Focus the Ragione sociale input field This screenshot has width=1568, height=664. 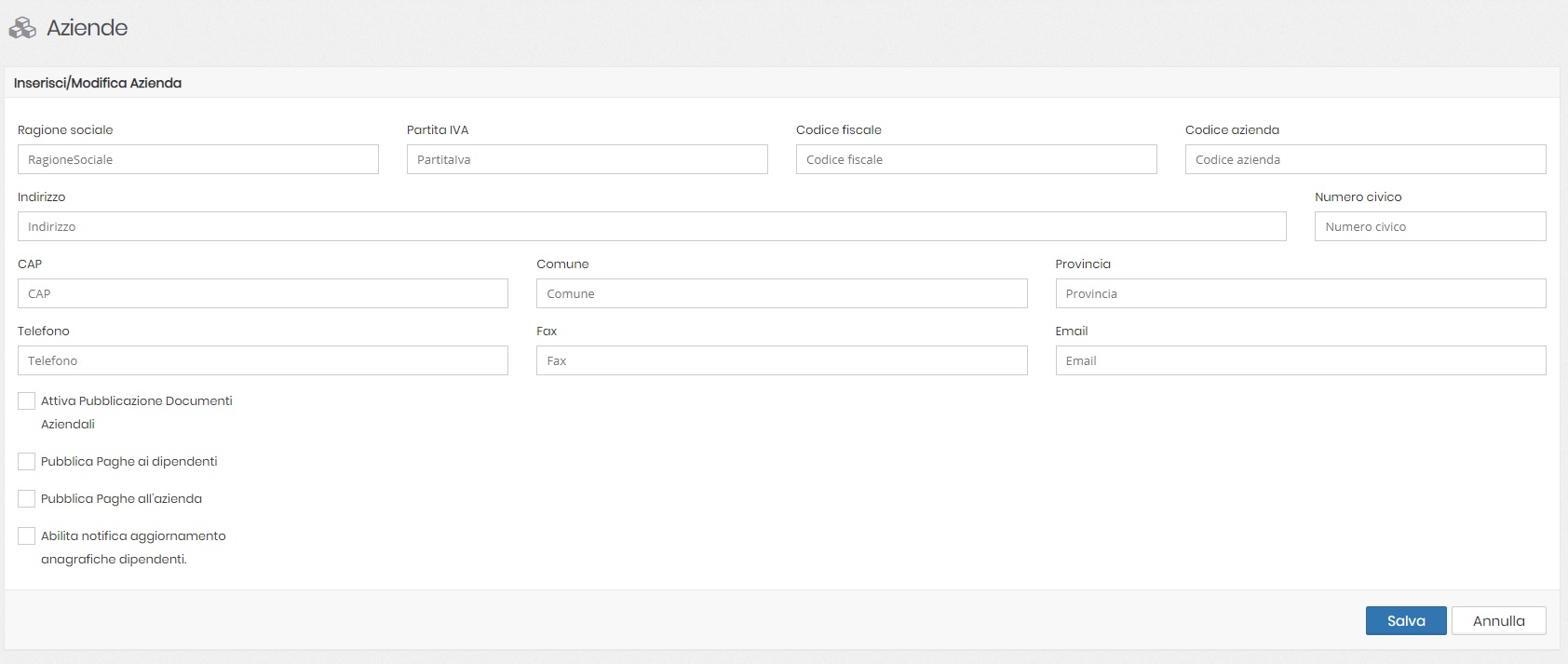(197, 159)
